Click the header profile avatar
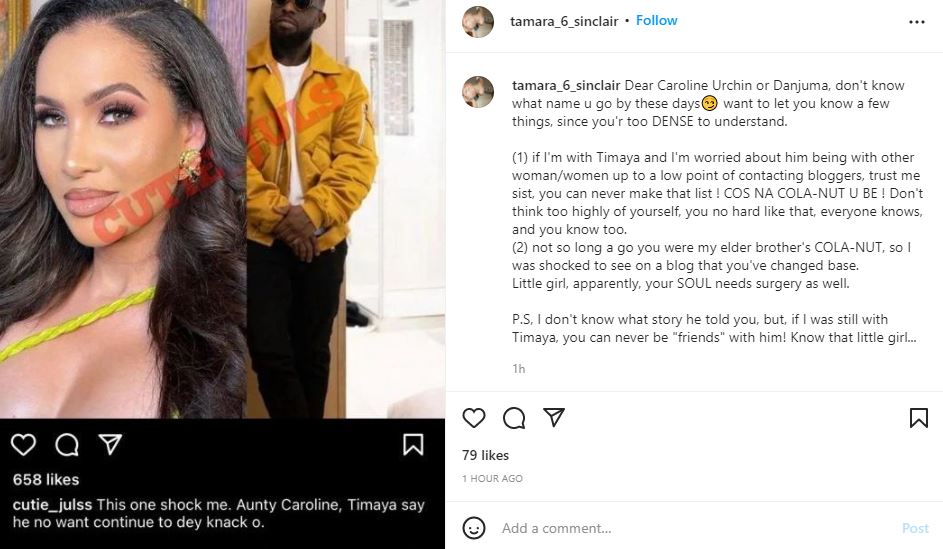 478,22
